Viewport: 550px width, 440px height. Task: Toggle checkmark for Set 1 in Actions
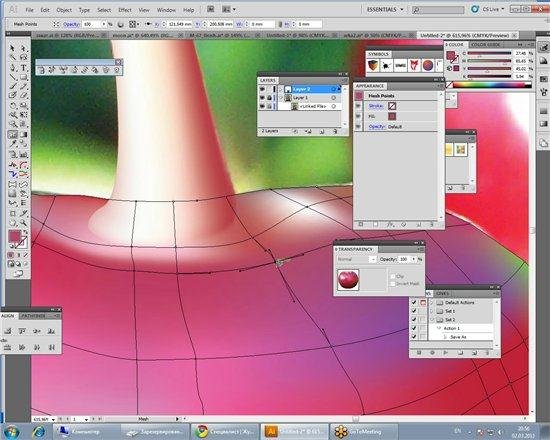414,311
